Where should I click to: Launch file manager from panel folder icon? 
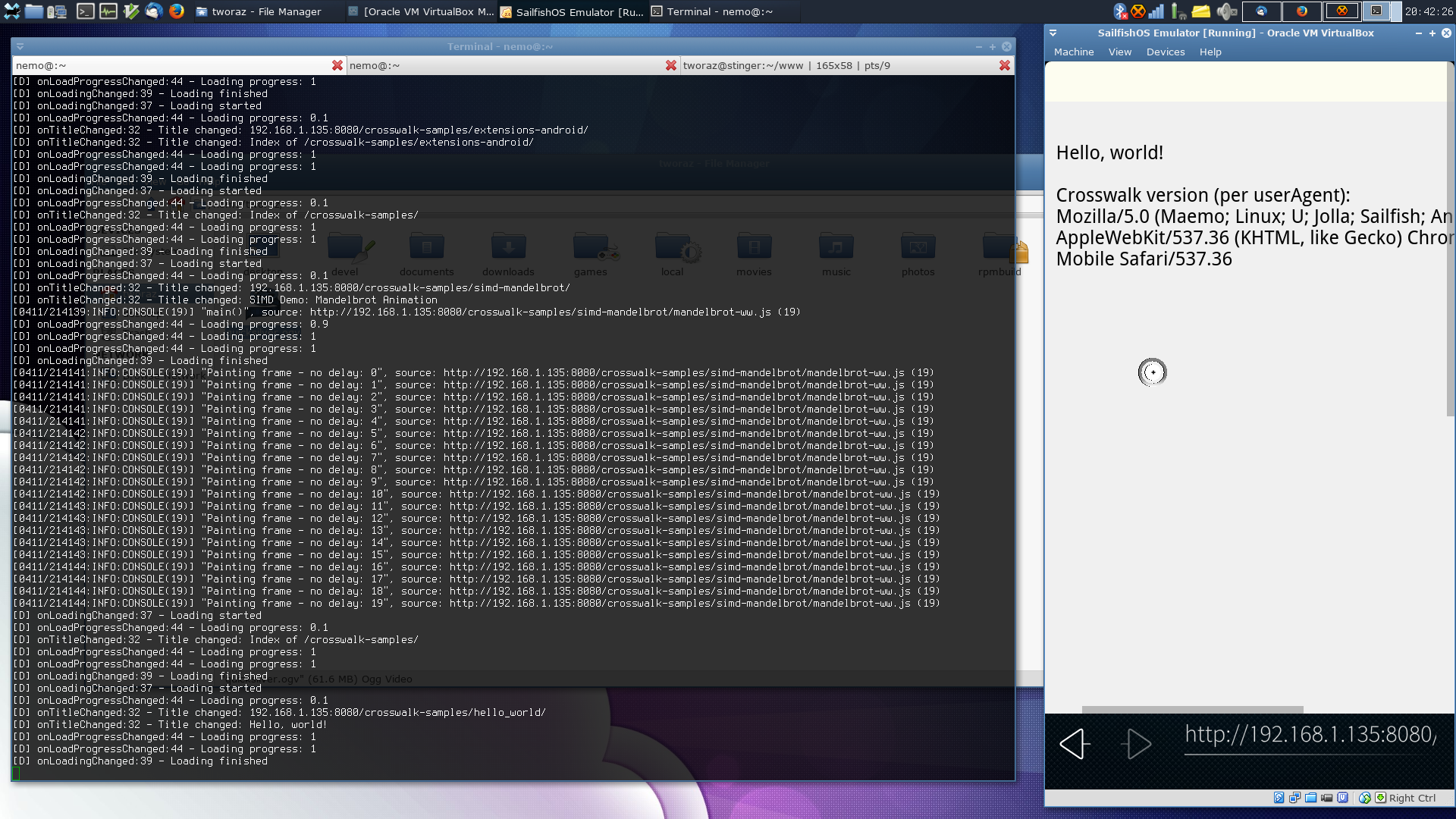click(34, 11)
